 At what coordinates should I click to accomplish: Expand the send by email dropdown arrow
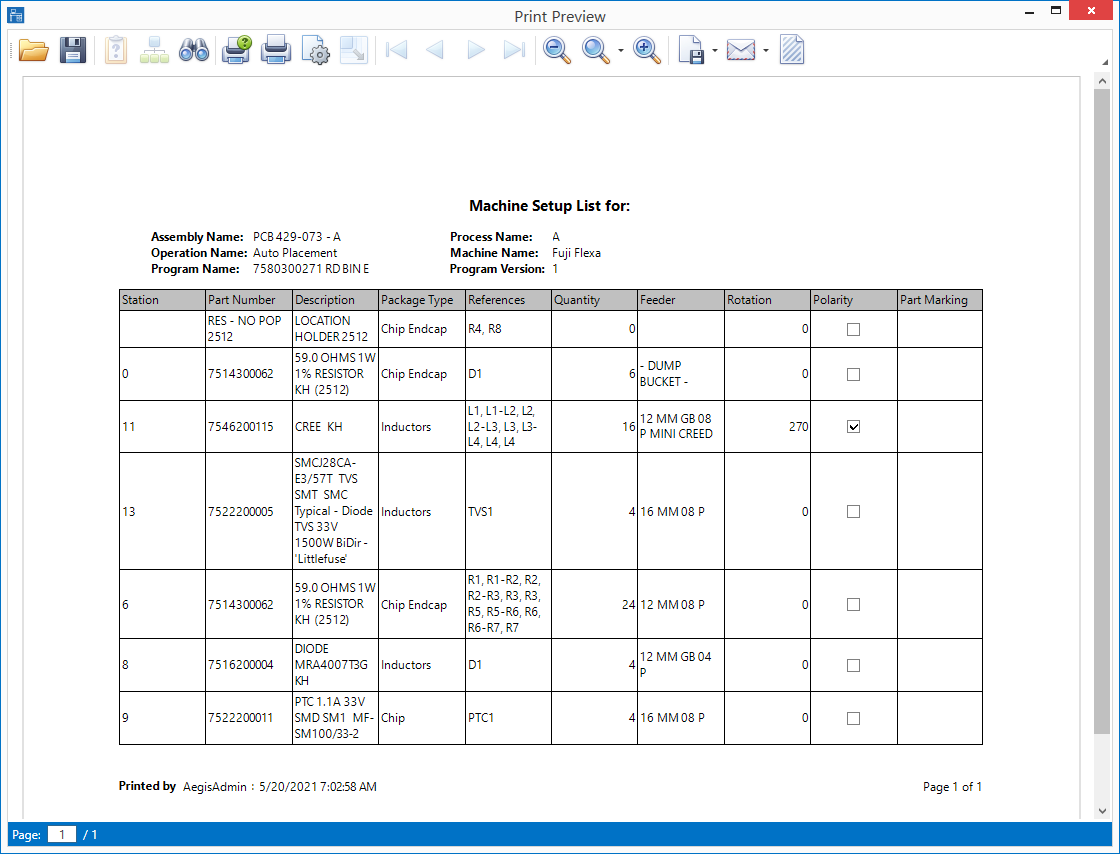[765, 50]
